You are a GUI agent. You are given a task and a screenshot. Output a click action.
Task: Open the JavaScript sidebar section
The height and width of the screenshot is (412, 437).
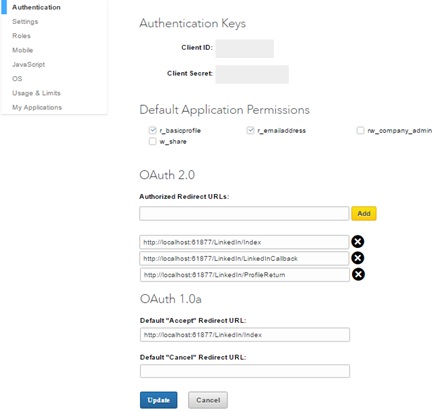28,64
